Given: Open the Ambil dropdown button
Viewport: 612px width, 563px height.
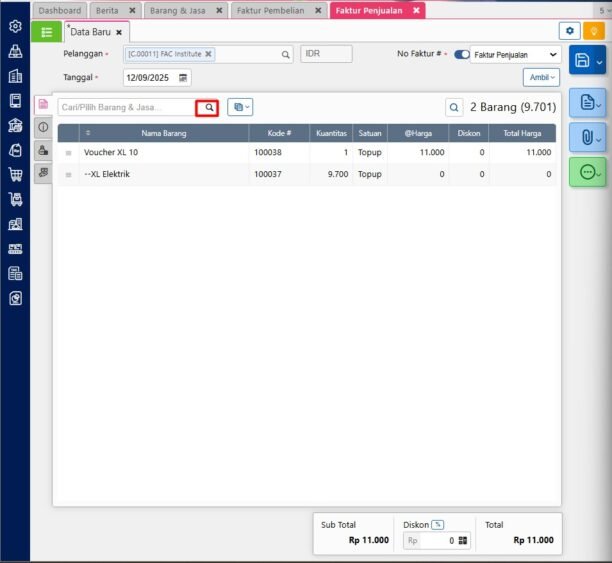Looking at the screenshot, I should coord(541,77).
